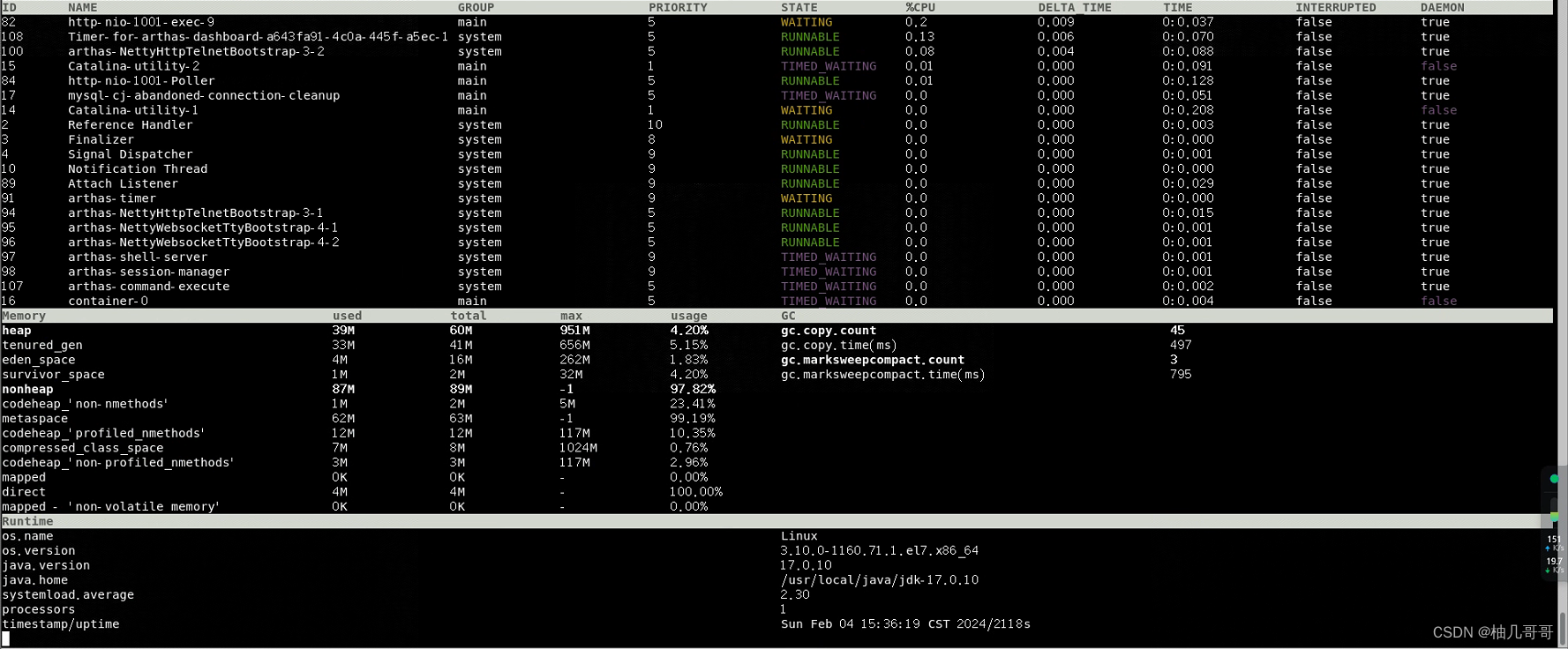1568x649 pixels.
Task: Click the systemload.average value 2.30
Action: click(x=795, y=595)
